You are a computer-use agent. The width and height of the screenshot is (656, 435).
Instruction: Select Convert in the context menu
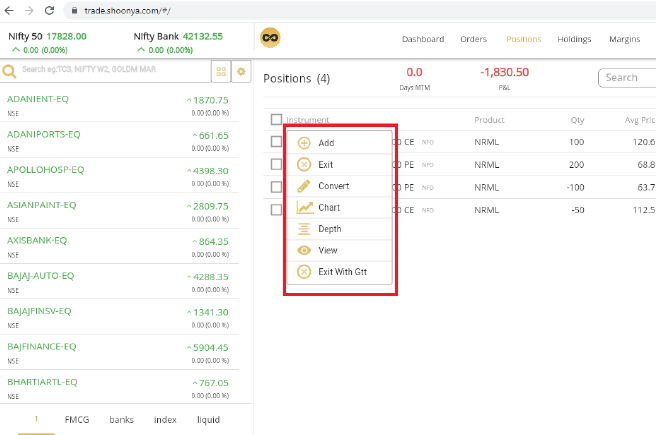[x=339, y=186]
